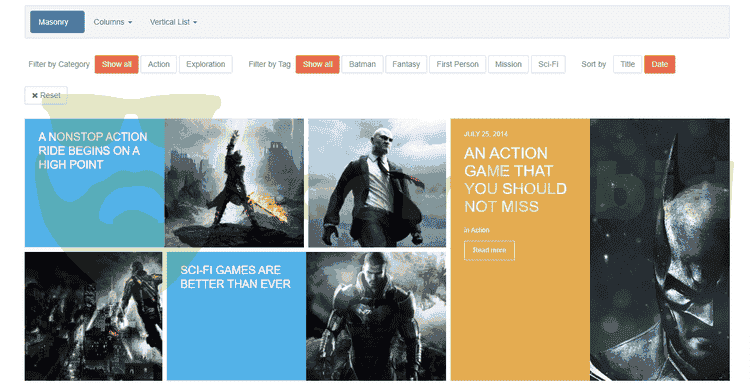The width and height of the screenshot is (750, 391).
Task: Open the Columns dropdown
Action: [113, 22]
